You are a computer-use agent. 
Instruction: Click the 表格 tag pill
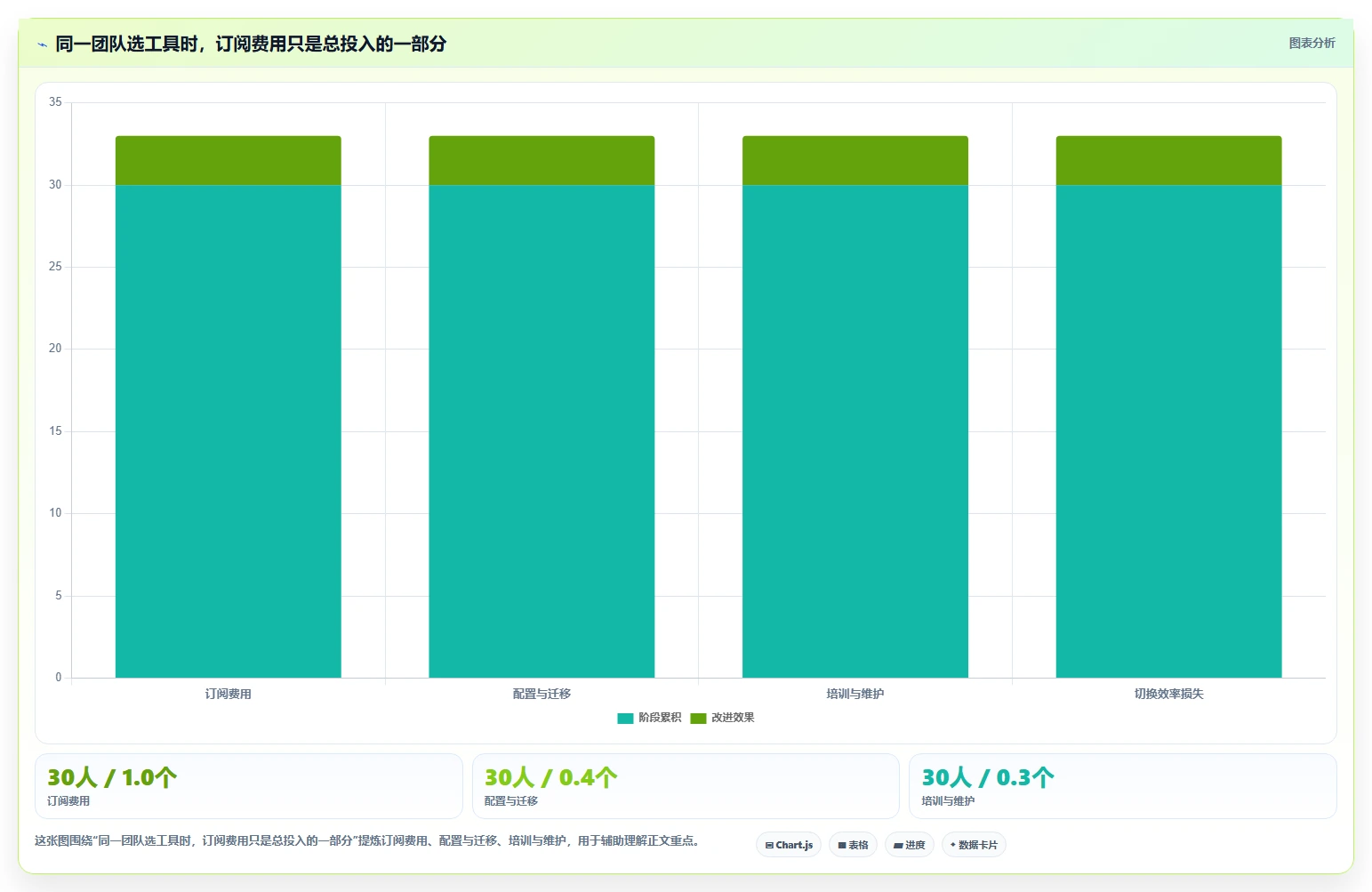(853, 845)
